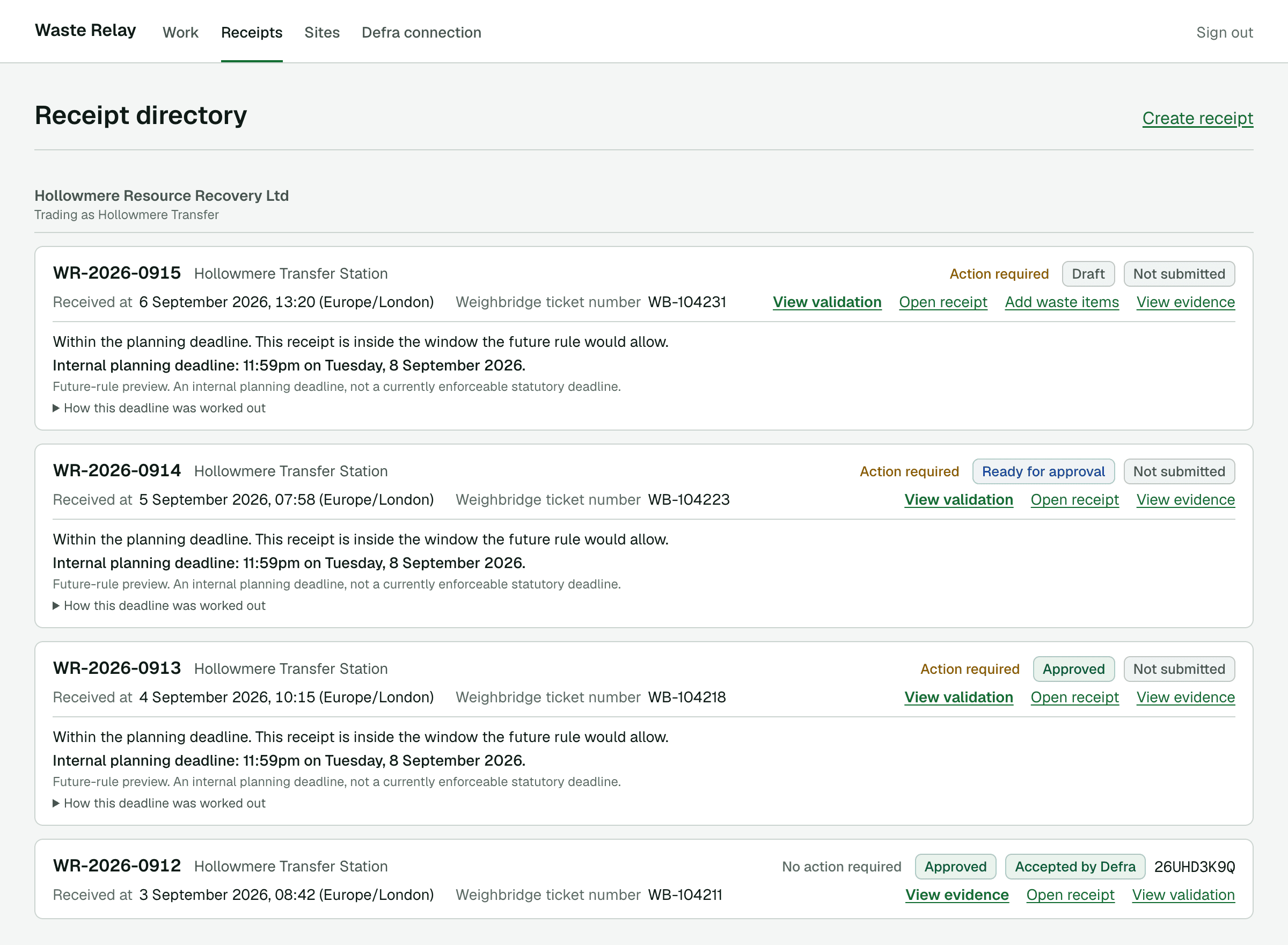
Task: Click received date 6 September 2026, 13:20
Action: coord(287,302)
